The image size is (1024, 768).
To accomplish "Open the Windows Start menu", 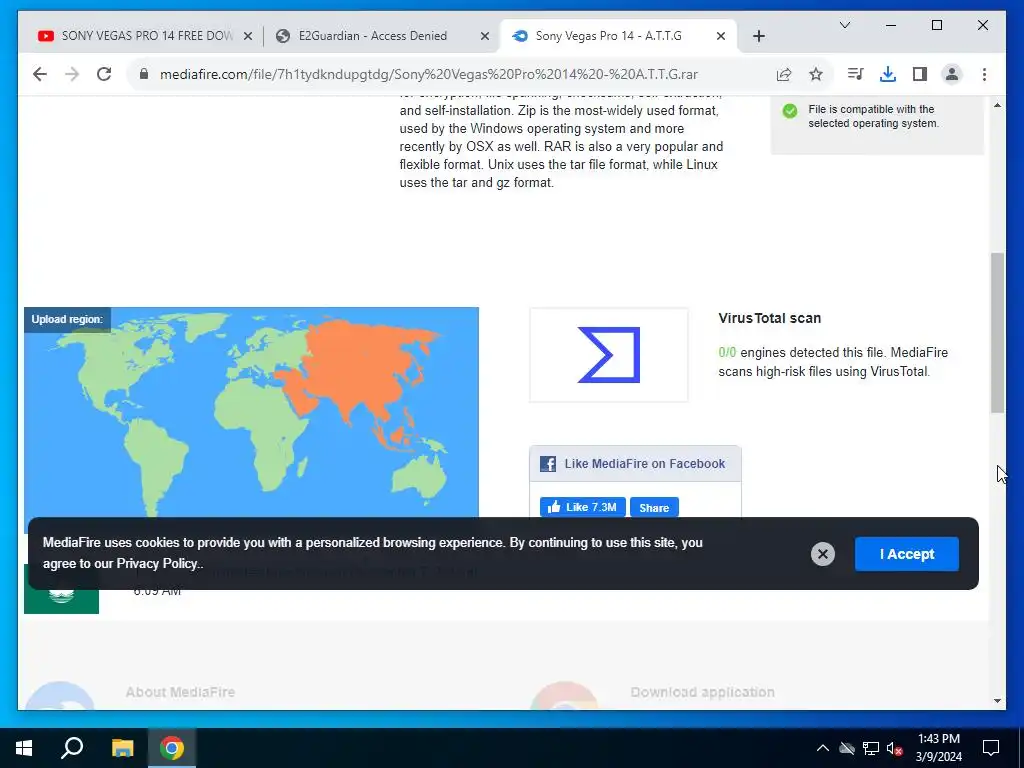I will pos(24,748).
